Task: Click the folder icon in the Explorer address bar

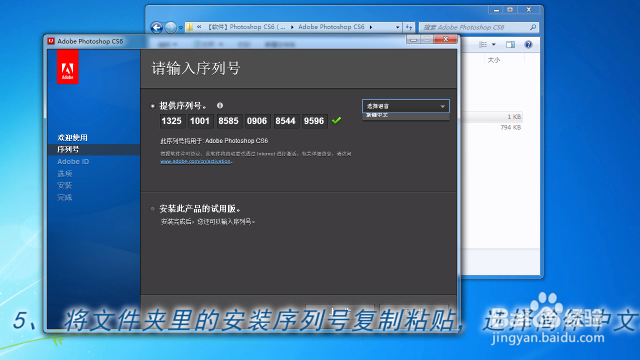Action: point(190,27)
